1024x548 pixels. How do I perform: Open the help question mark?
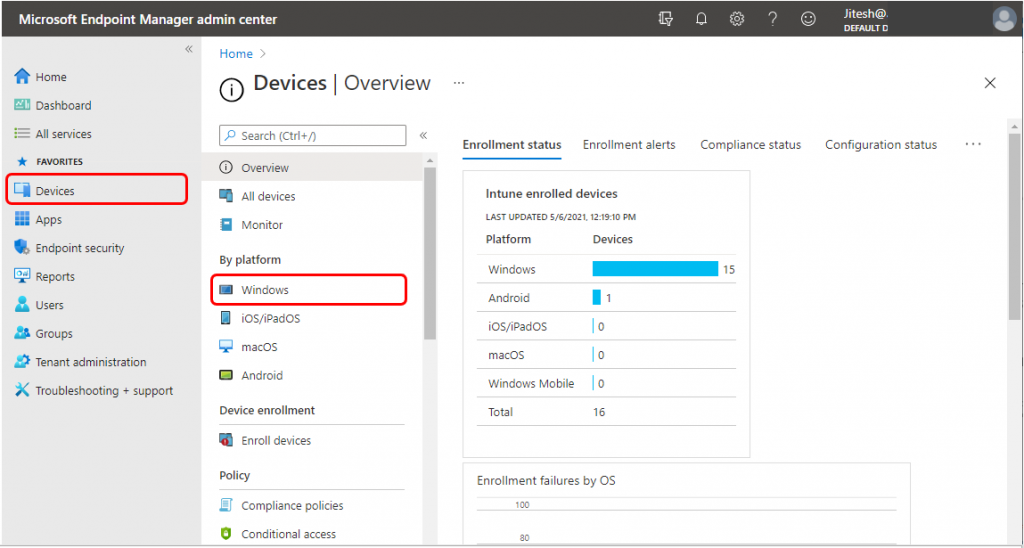pyautogui.click(x=773, y=19)
